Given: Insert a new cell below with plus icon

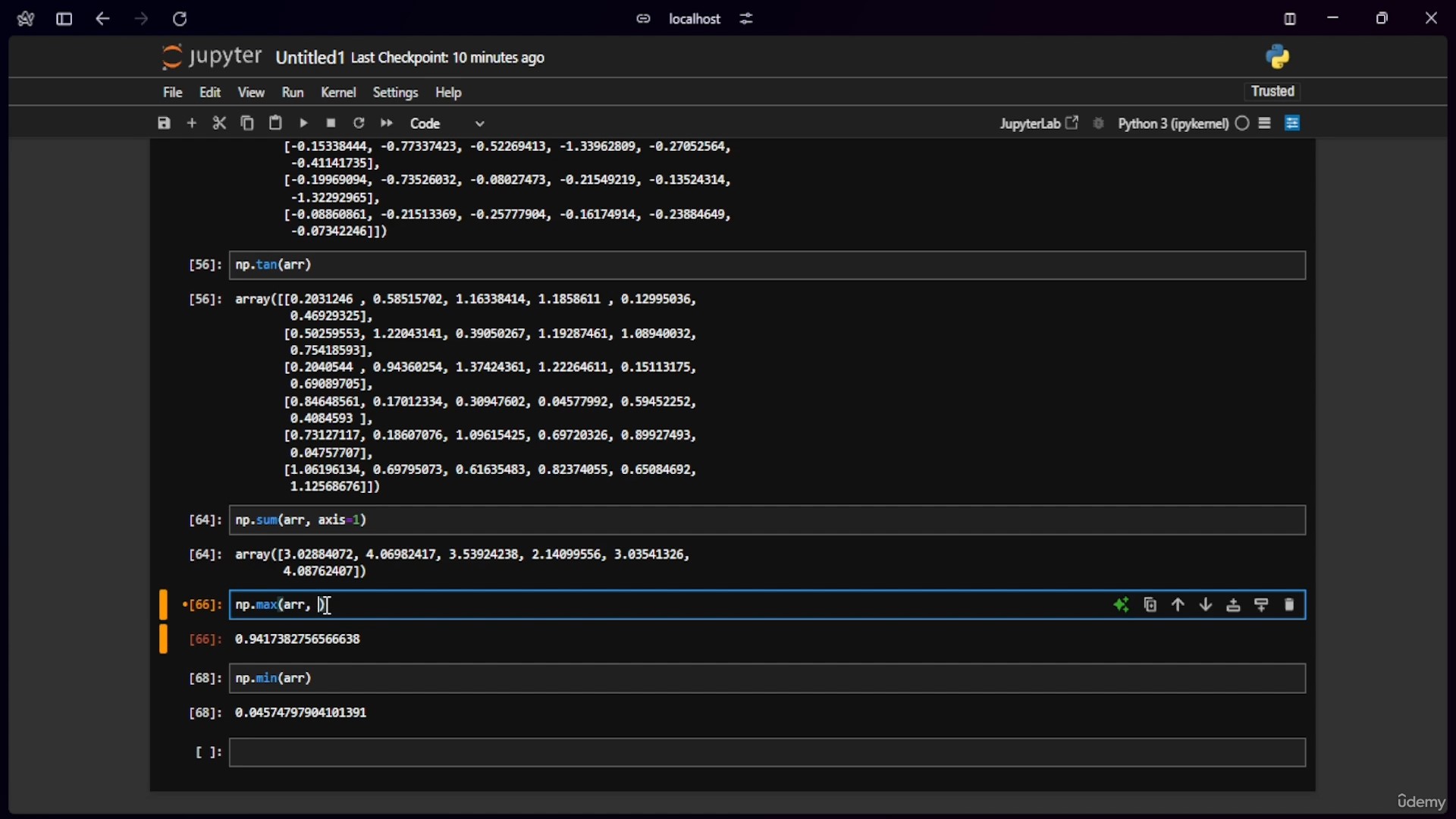Looking at the screenshot, I should coord(192,123).
